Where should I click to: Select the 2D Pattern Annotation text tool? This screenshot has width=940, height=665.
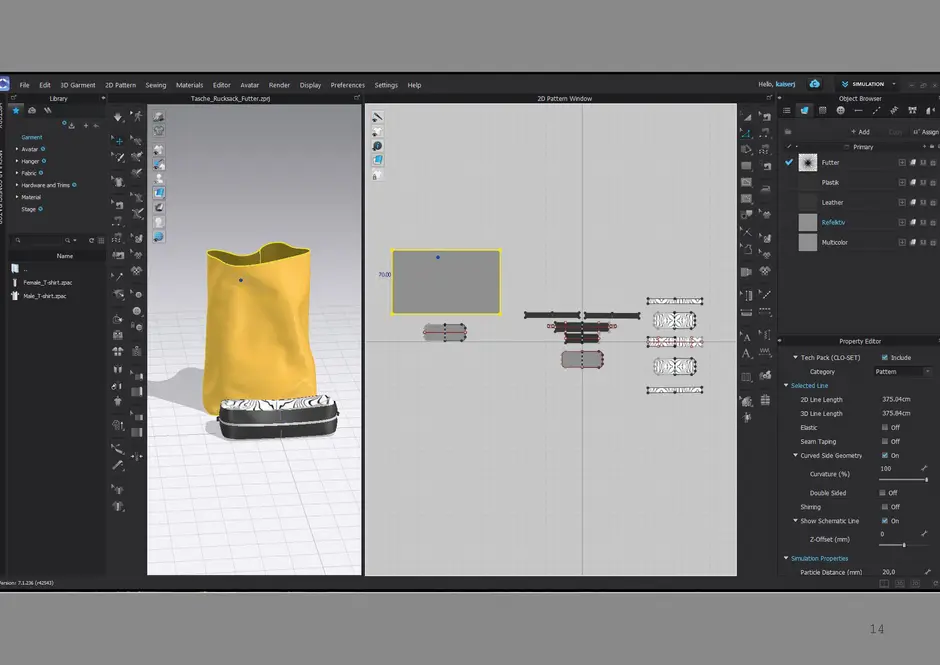click(746, 336)
